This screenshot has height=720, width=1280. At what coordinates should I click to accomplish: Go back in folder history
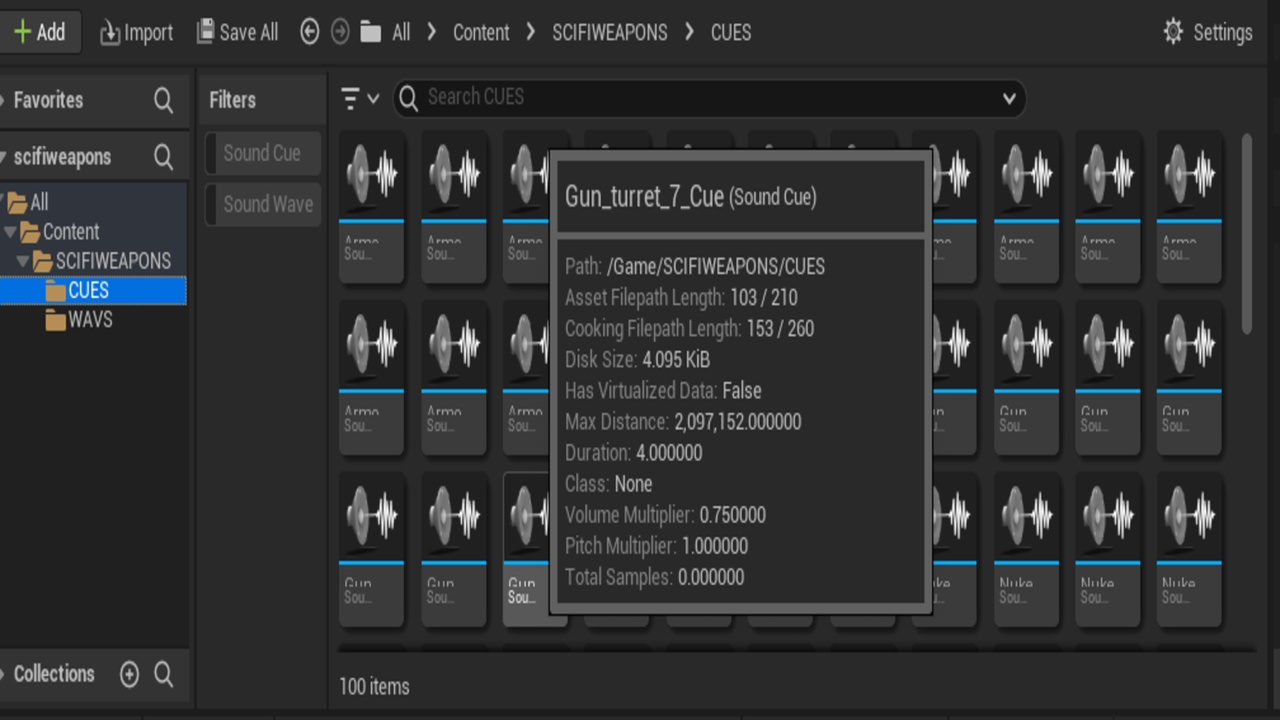310,32
